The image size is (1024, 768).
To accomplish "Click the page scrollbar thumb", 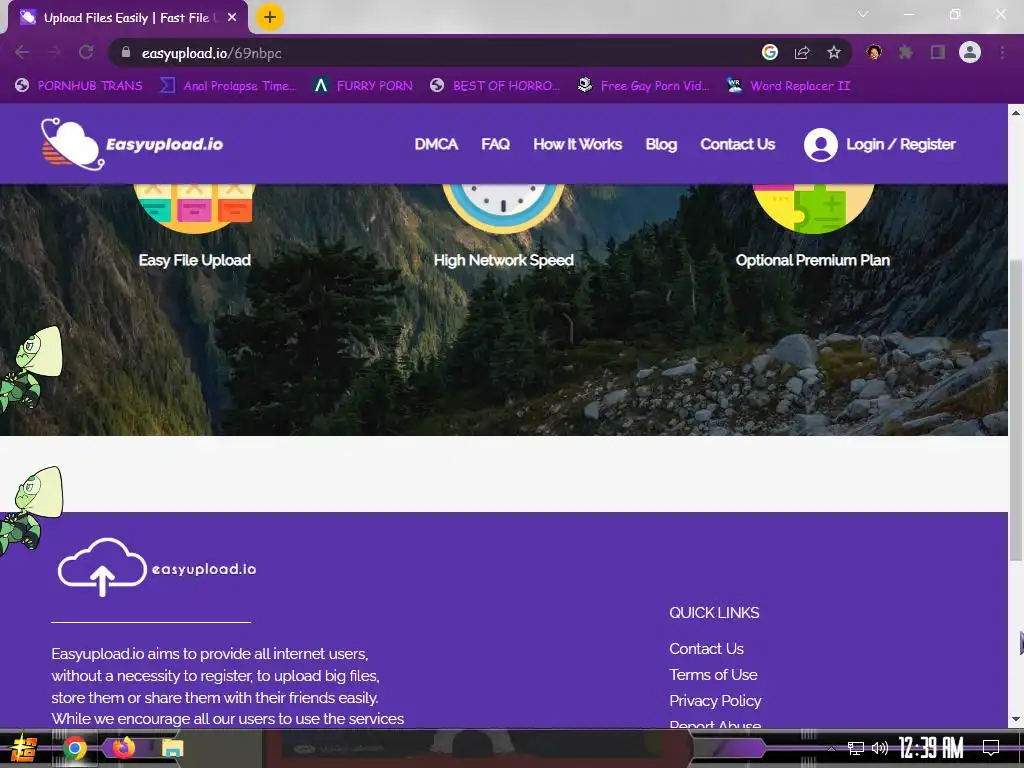I will pos(1016,410).
